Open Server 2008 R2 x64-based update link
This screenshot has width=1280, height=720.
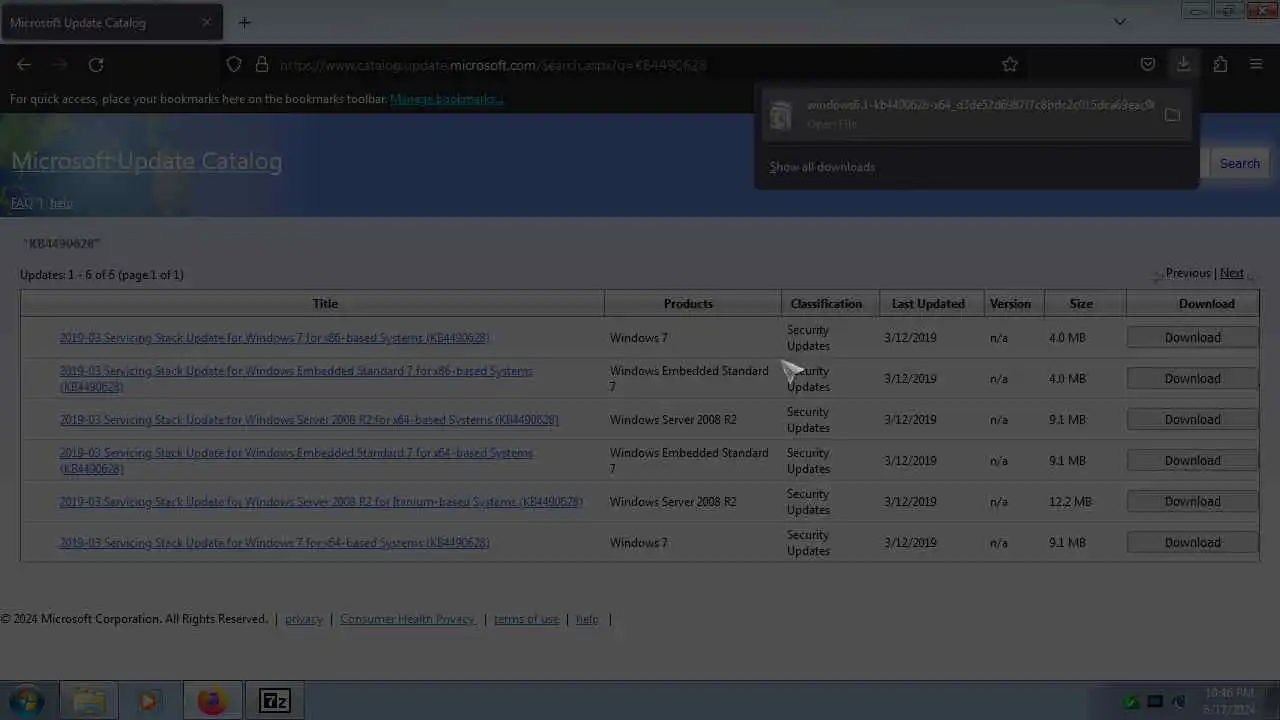point(309,420)
